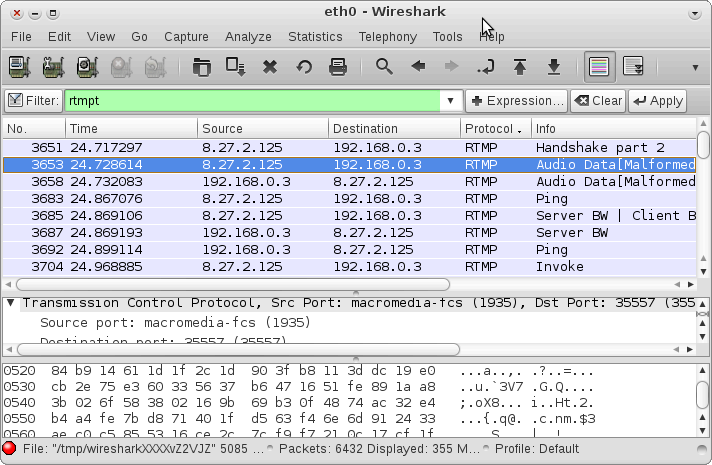The width and height of the screenshot is (712, 465).
Task: Jump to the last packet icon
Action: [554, 67]
